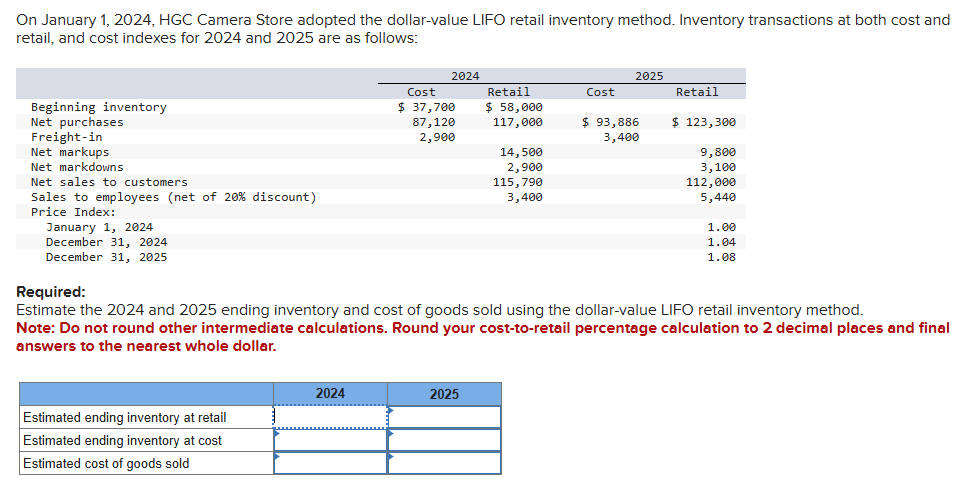This screenshot has width=975, height=483.
Task: Click the 2025 net markups value 9,800
Action: (x=718, y=152)
